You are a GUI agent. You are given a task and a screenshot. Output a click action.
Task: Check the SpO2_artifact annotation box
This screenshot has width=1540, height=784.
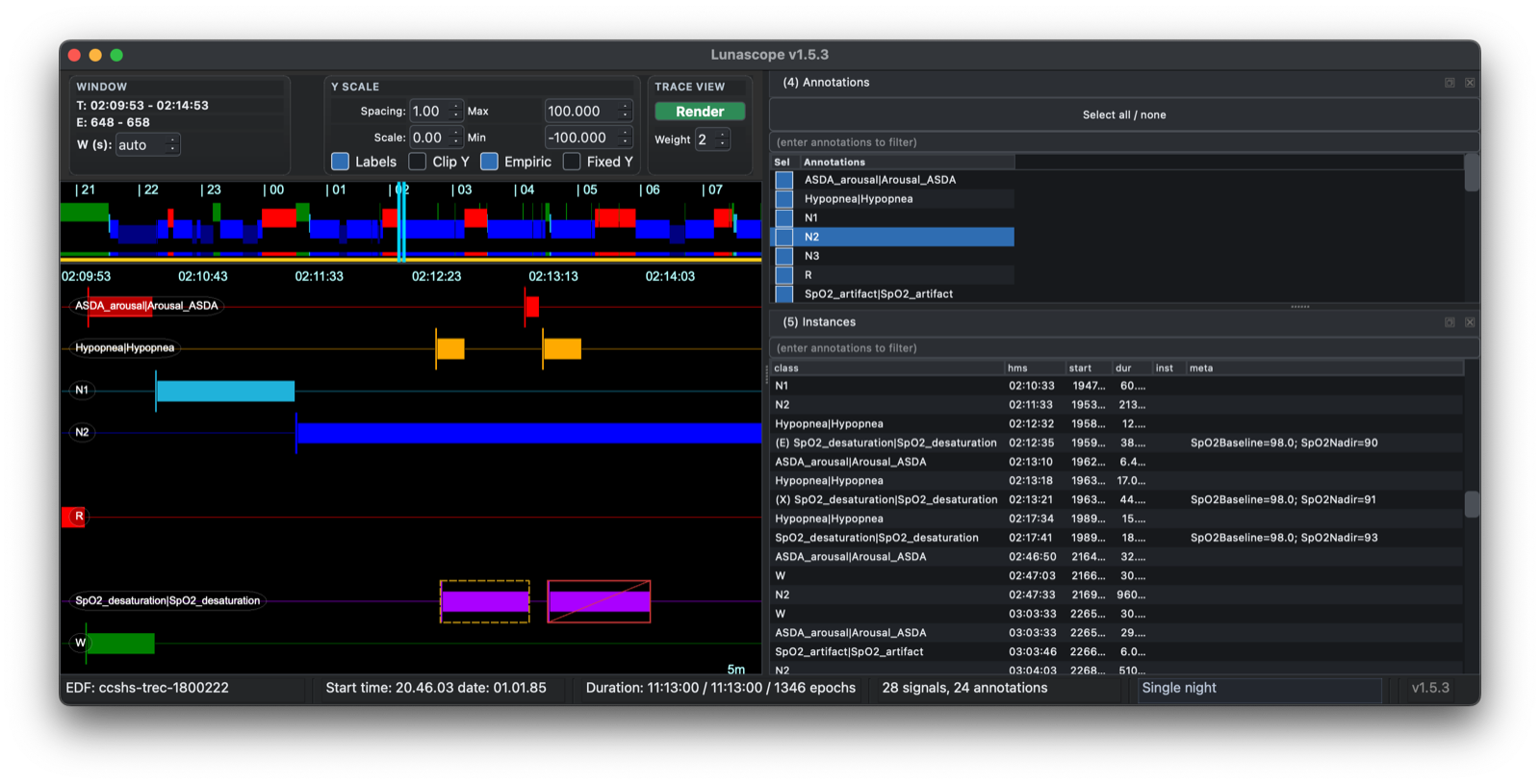[784, 293]
